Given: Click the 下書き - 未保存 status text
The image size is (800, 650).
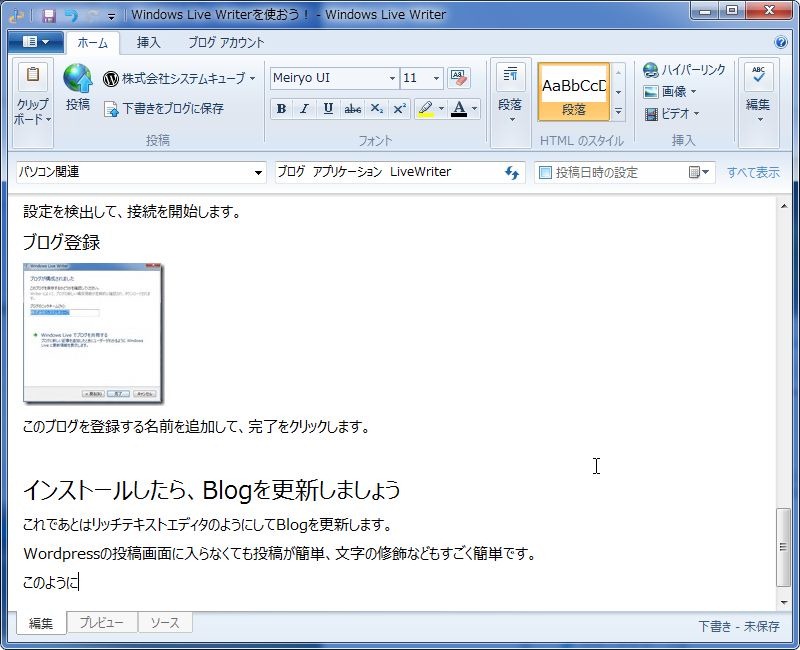Looking at the screenshot, I should coord(739,626).
